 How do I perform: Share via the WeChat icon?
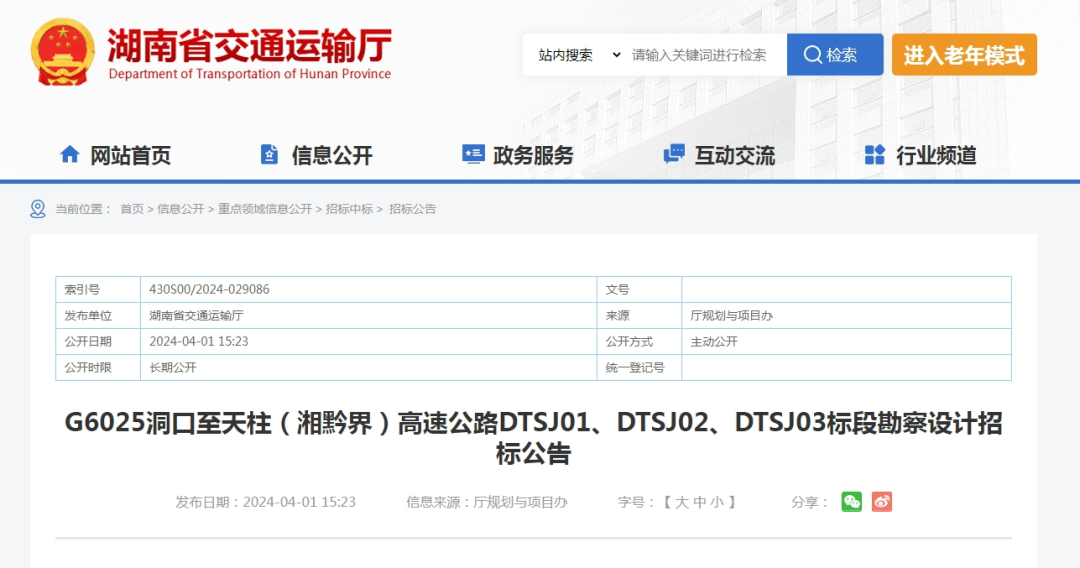(851, 502)
